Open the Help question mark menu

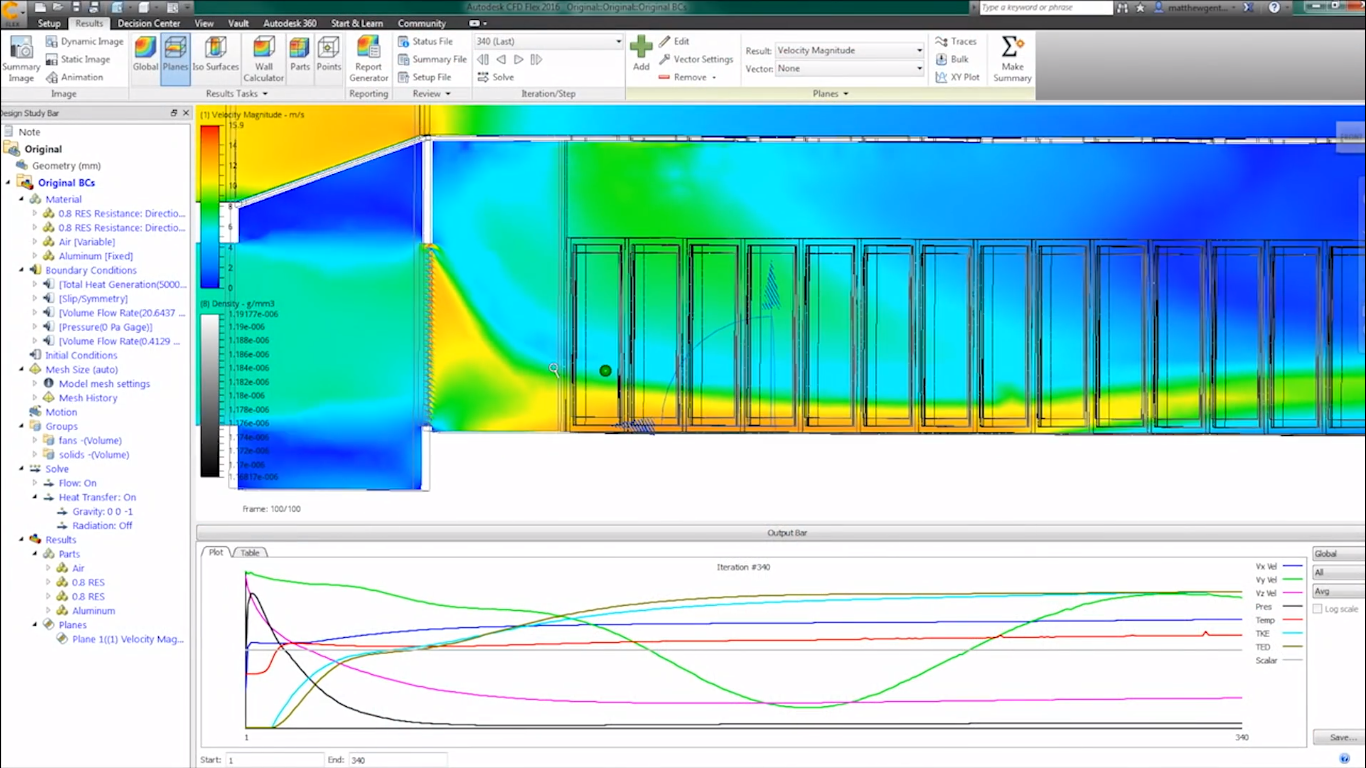(1275, 7)
